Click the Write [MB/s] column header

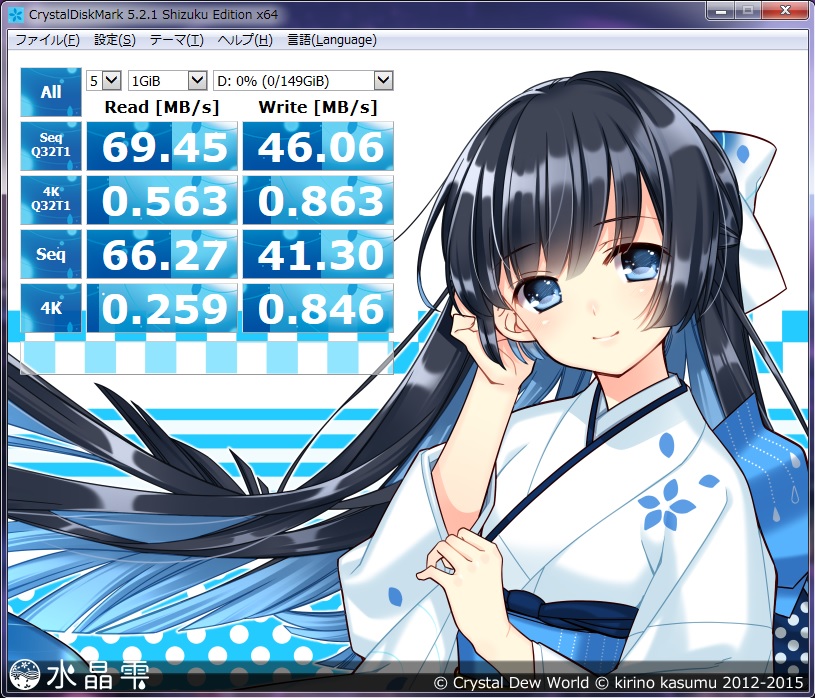(318, 107)
